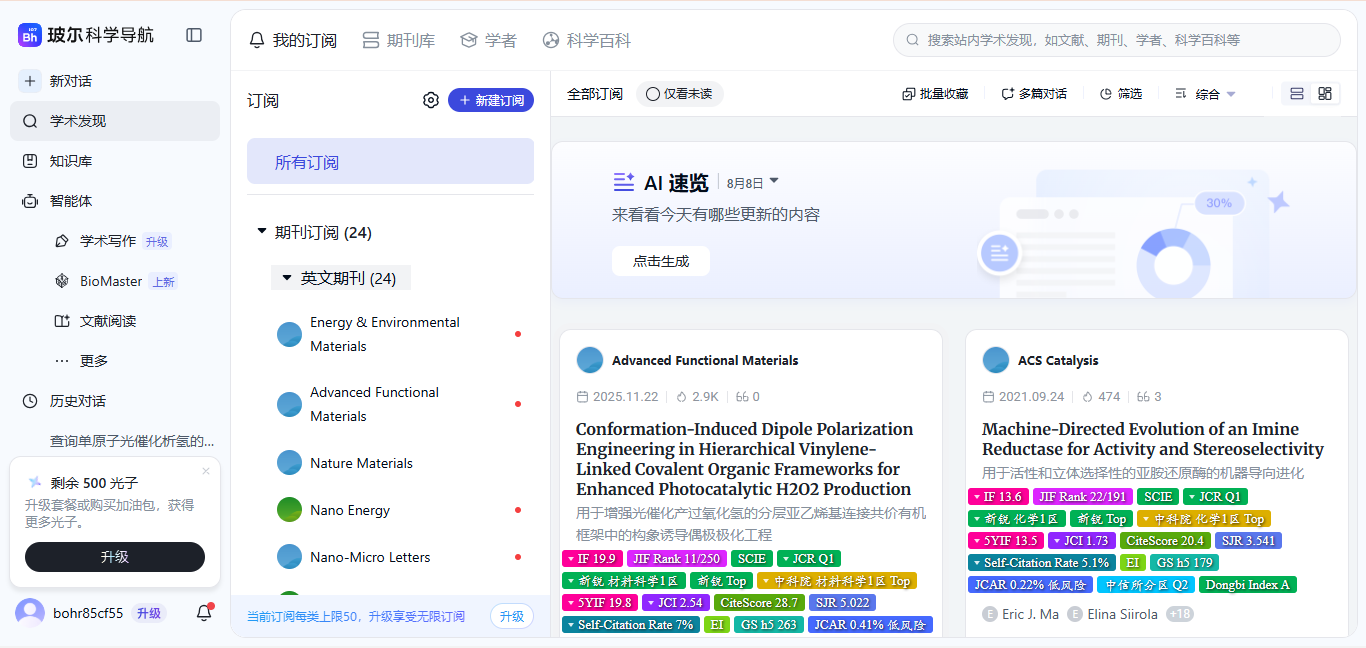Open 学术发现 in the sidebar

tap(115, 121)
